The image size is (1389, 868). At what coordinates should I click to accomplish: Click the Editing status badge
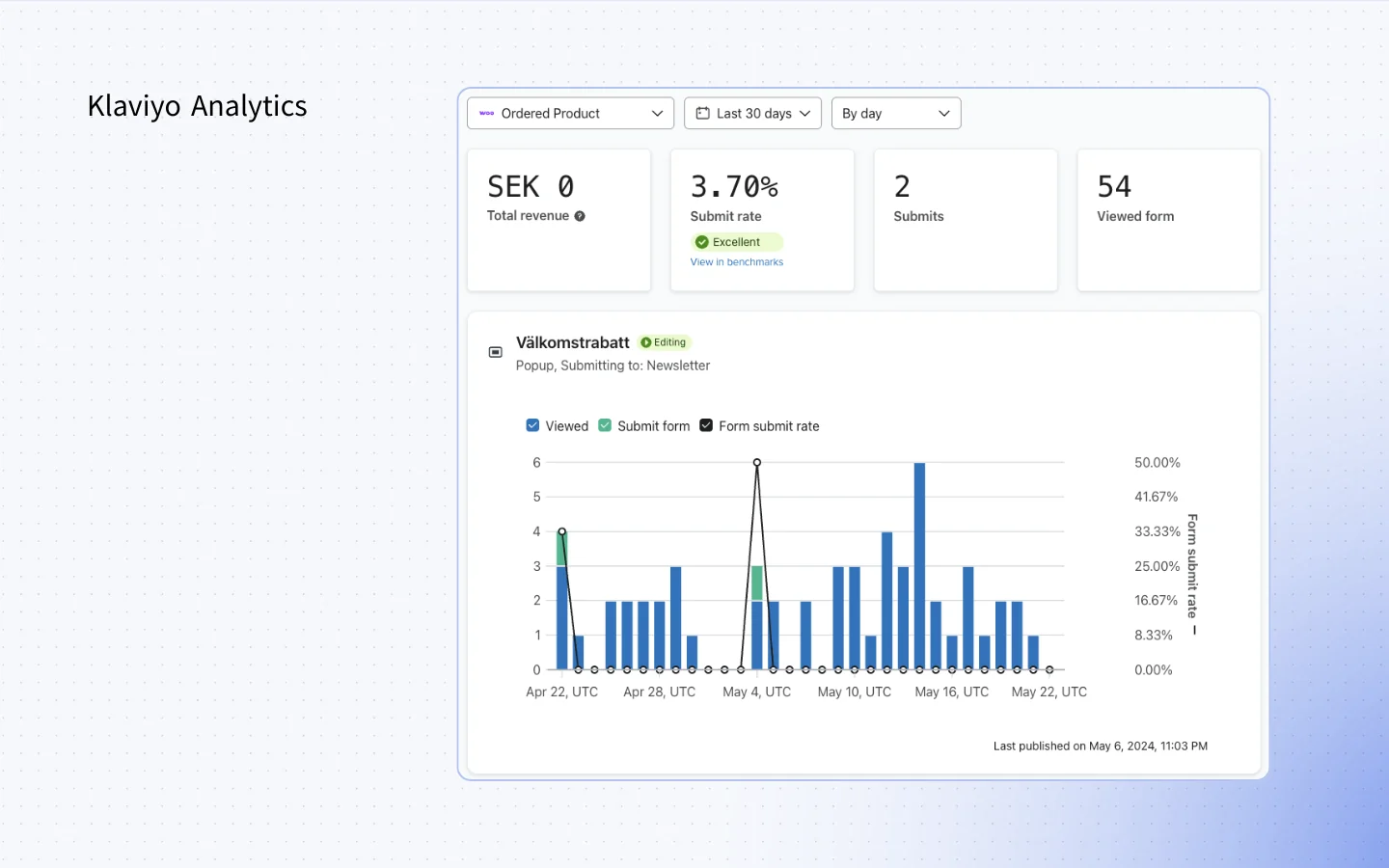(665, 342)
